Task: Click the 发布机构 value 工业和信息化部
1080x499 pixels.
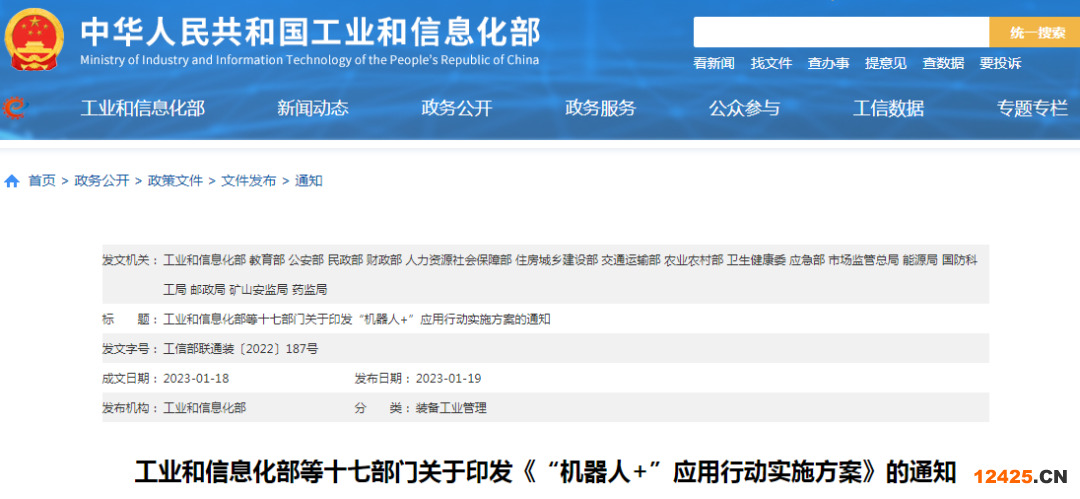Action: click(205, 408)
